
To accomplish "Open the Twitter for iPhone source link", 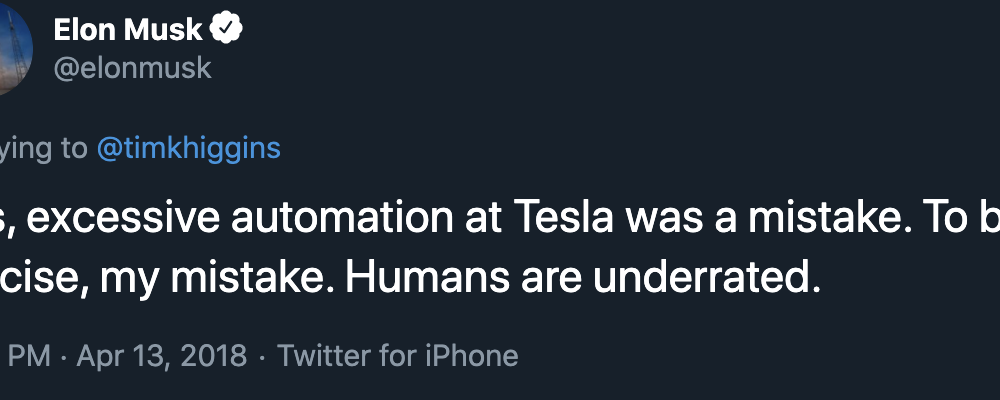I will tap(397, 355).
